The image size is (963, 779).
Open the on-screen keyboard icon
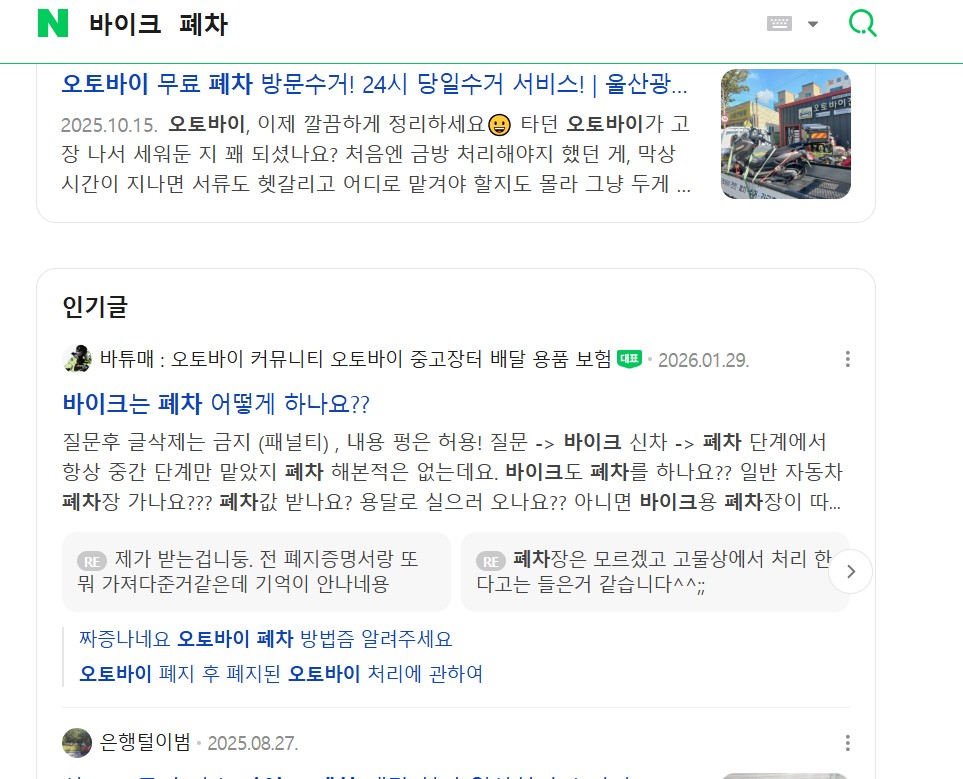coord(779,24)
